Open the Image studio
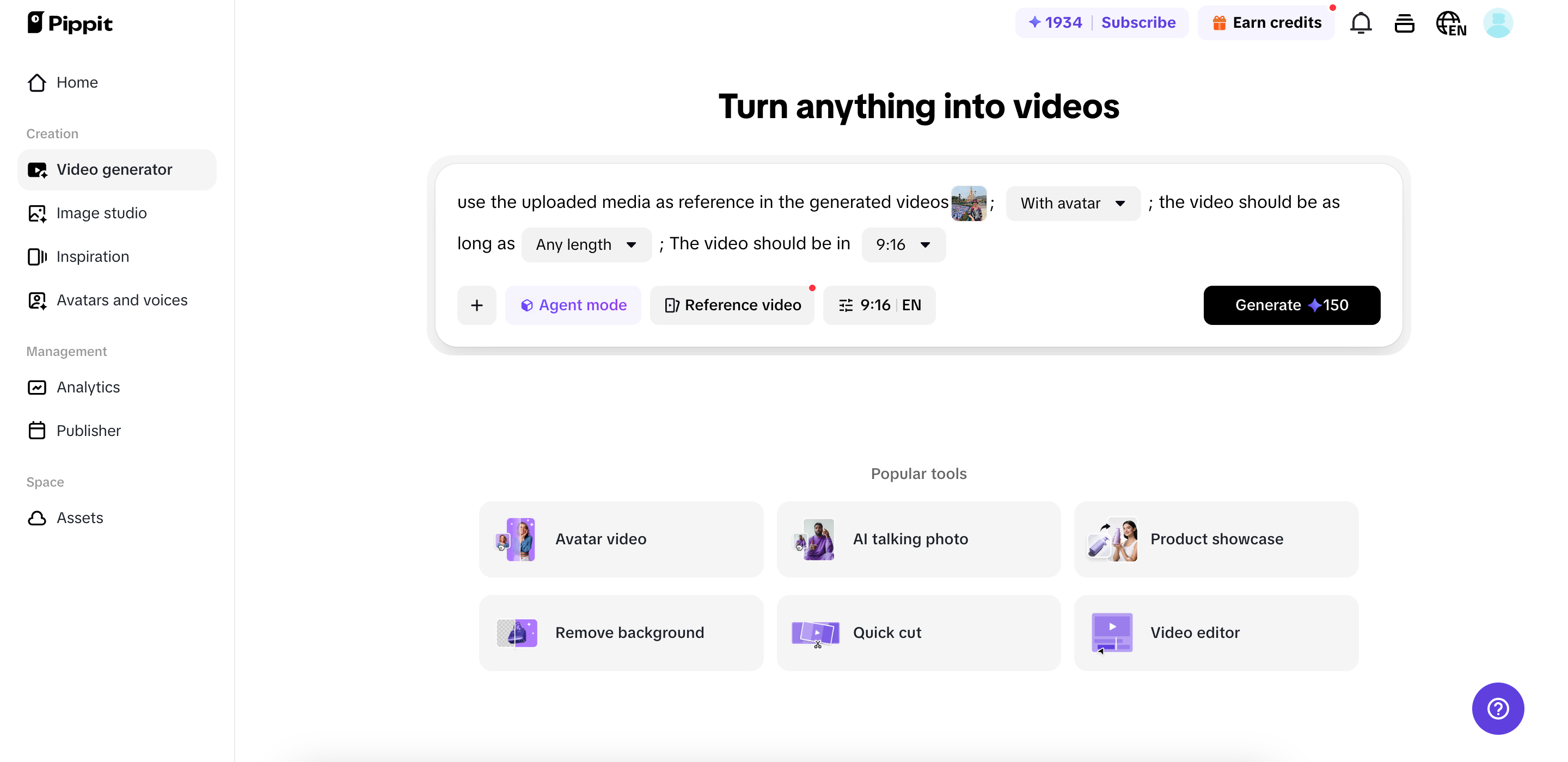This screenshot has height=762, width=1568. coord(102,213)
